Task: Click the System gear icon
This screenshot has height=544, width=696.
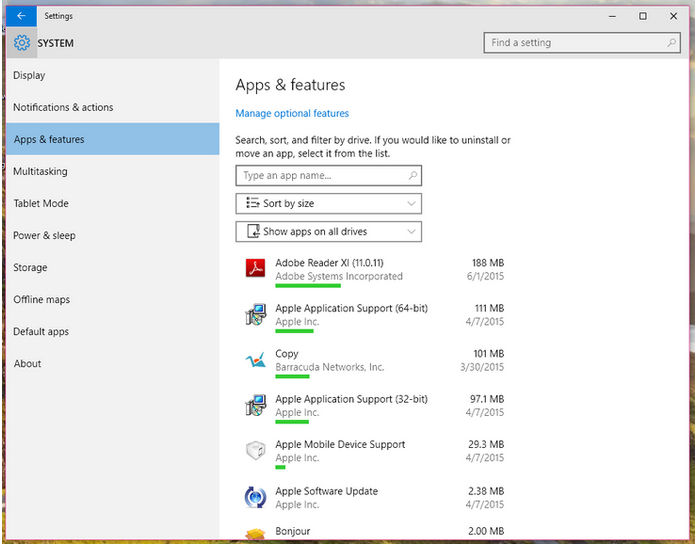Action: point(22,43)
